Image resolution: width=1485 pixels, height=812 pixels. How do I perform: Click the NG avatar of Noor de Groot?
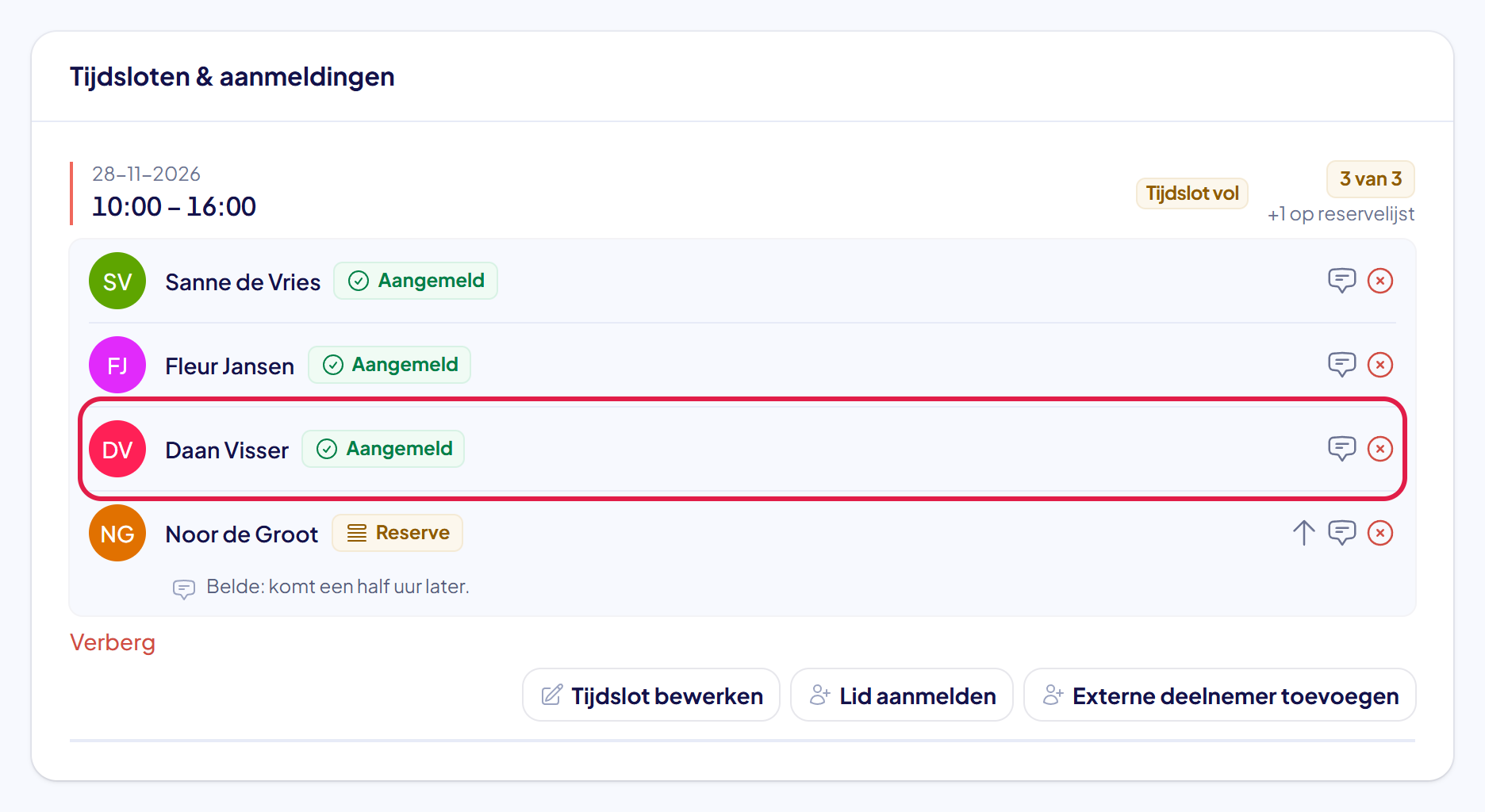117,533
